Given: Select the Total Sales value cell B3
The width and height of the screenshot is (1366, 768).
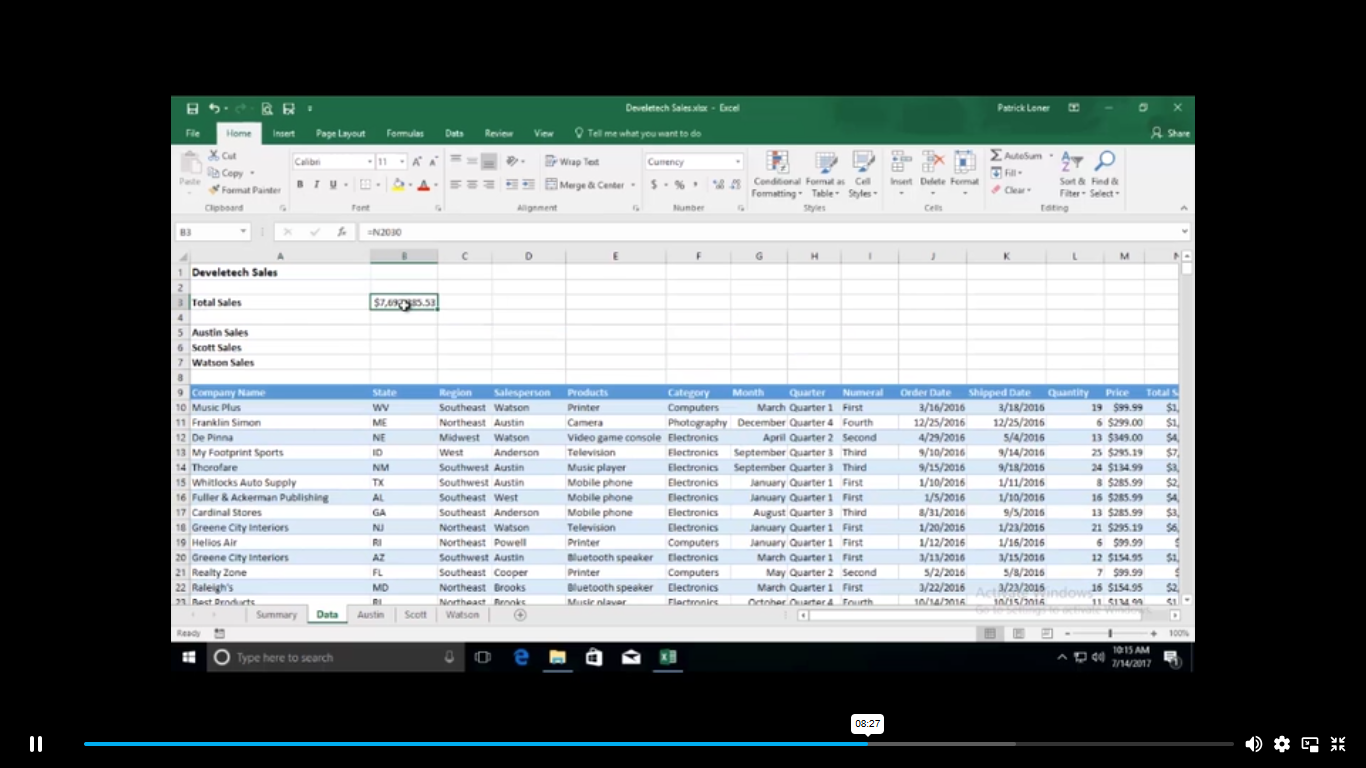Looking at the screenshot, I should 404,302.
